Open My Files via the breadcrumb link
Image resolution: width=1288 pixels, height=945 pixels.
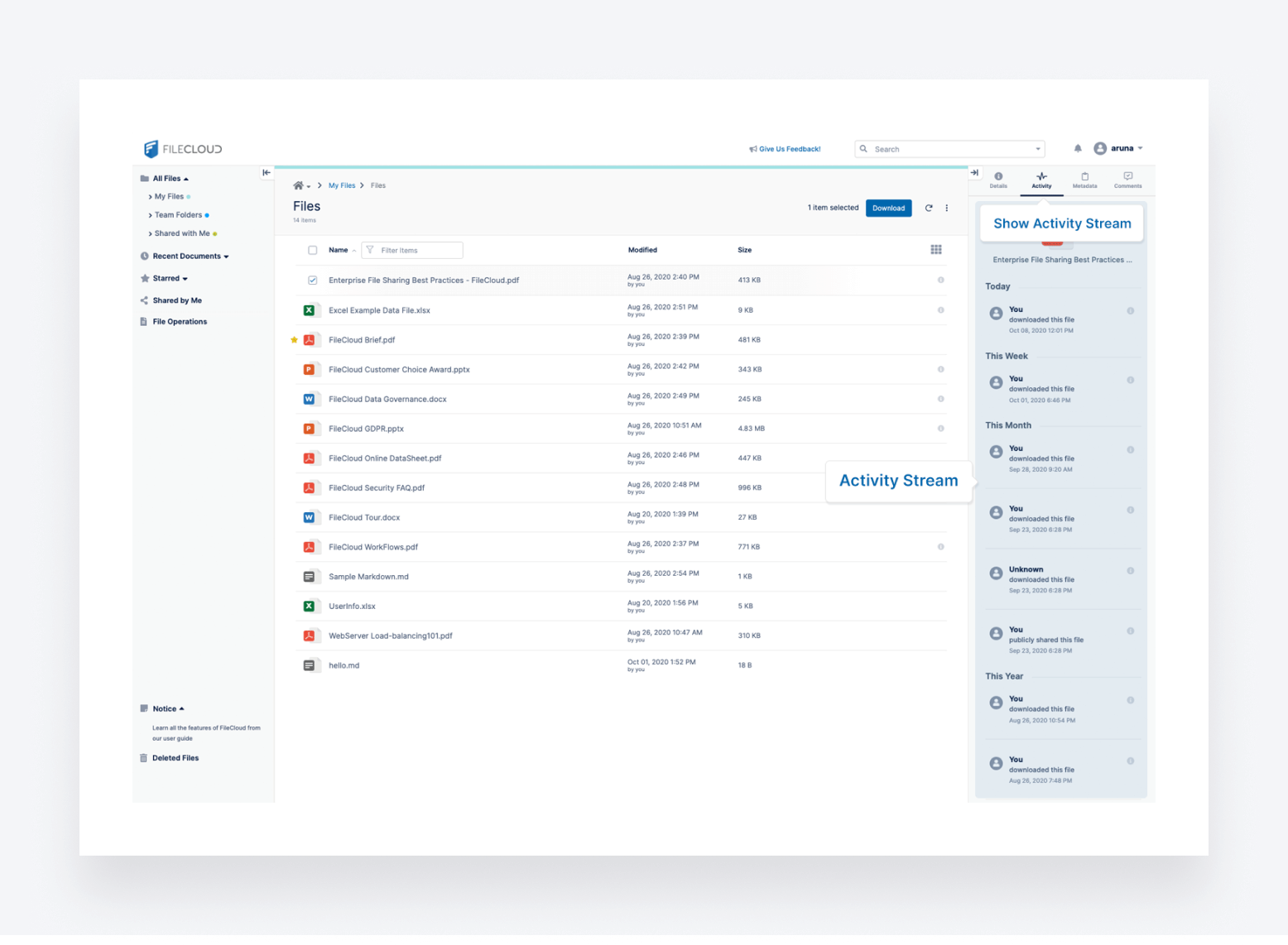[341, 185]
